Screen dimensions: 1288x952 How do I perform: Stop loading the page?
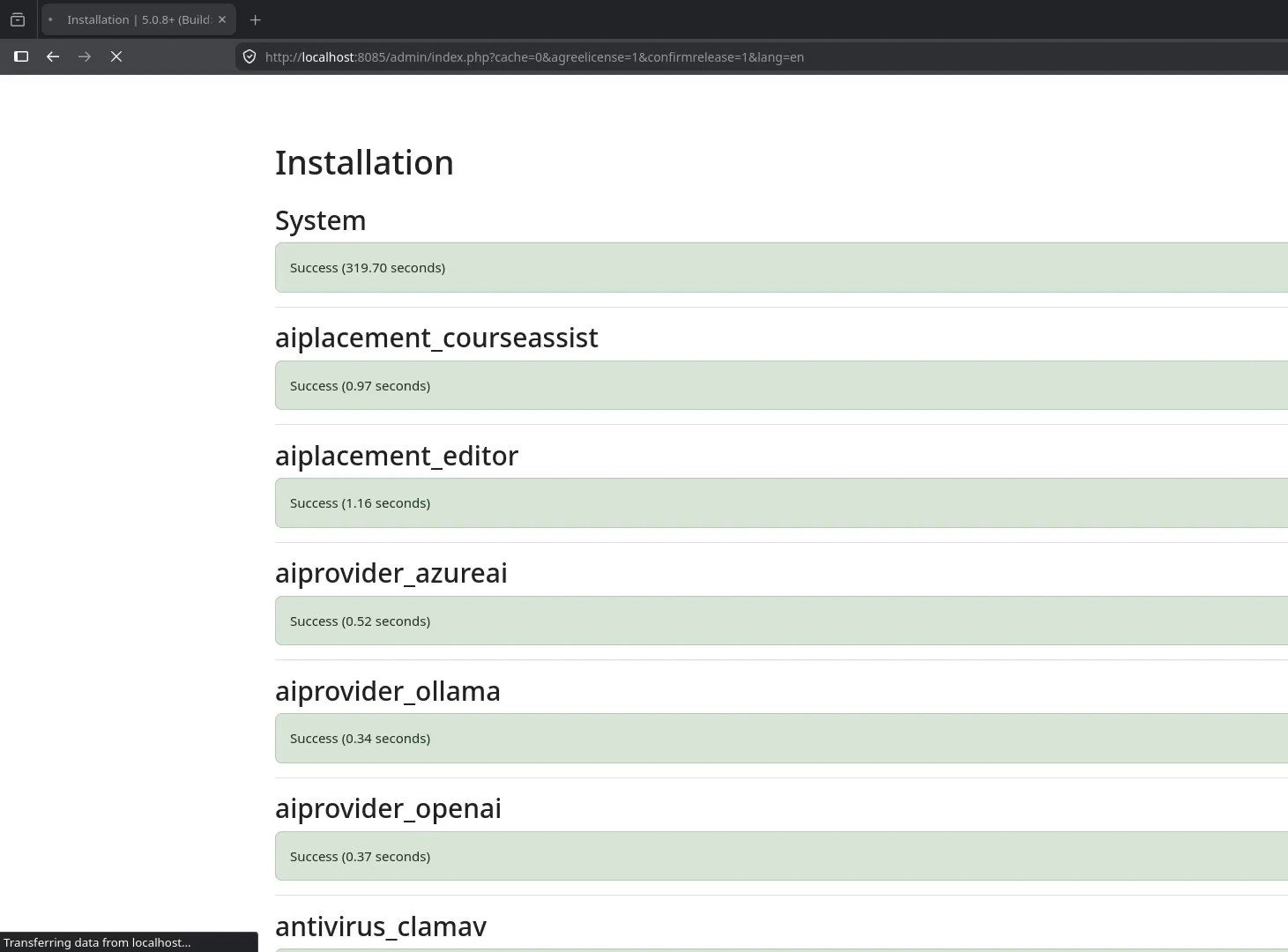pos(116,56)
